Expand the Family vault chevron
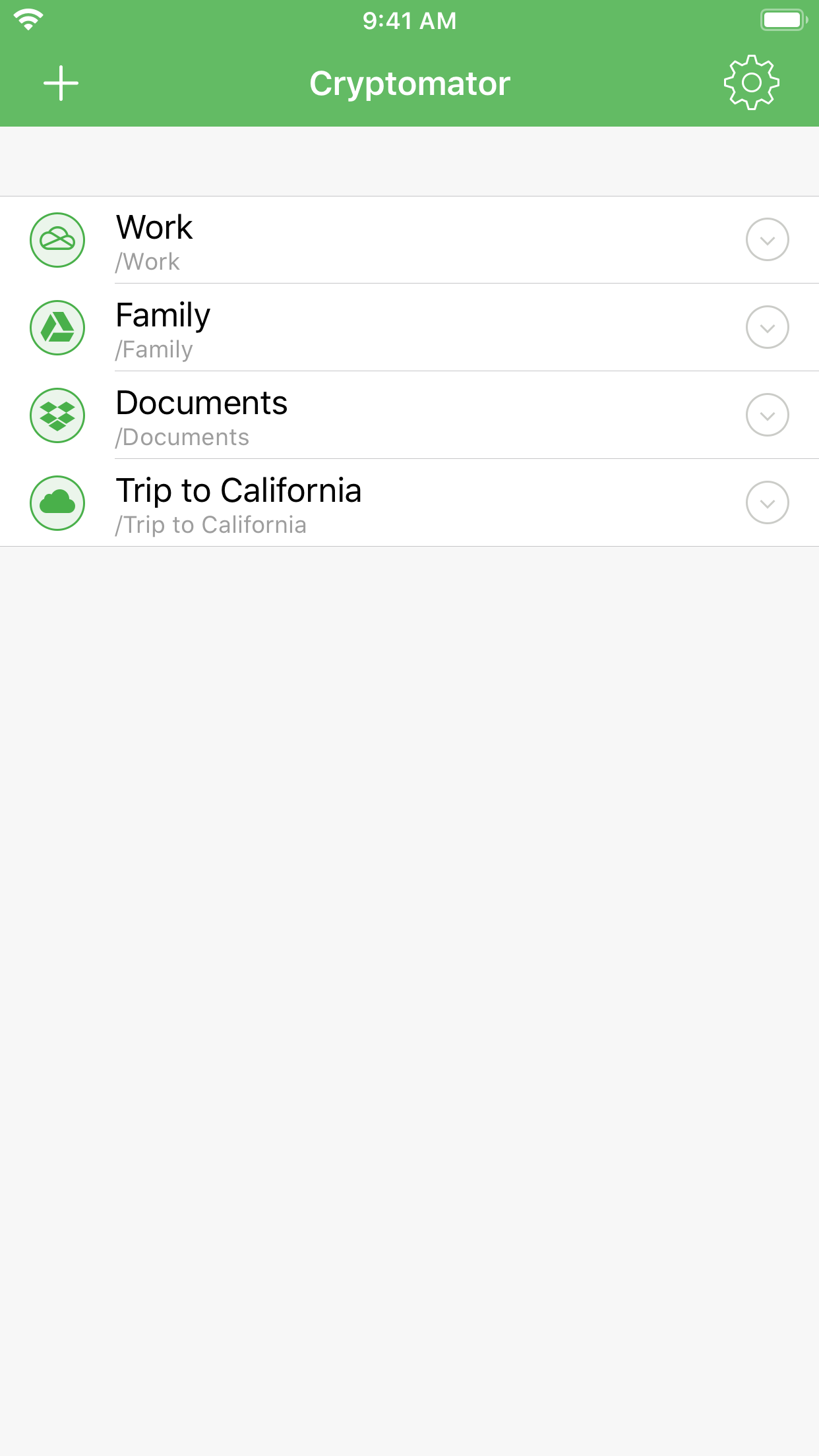Screen dimensions: 819x1456 point(767,328)
